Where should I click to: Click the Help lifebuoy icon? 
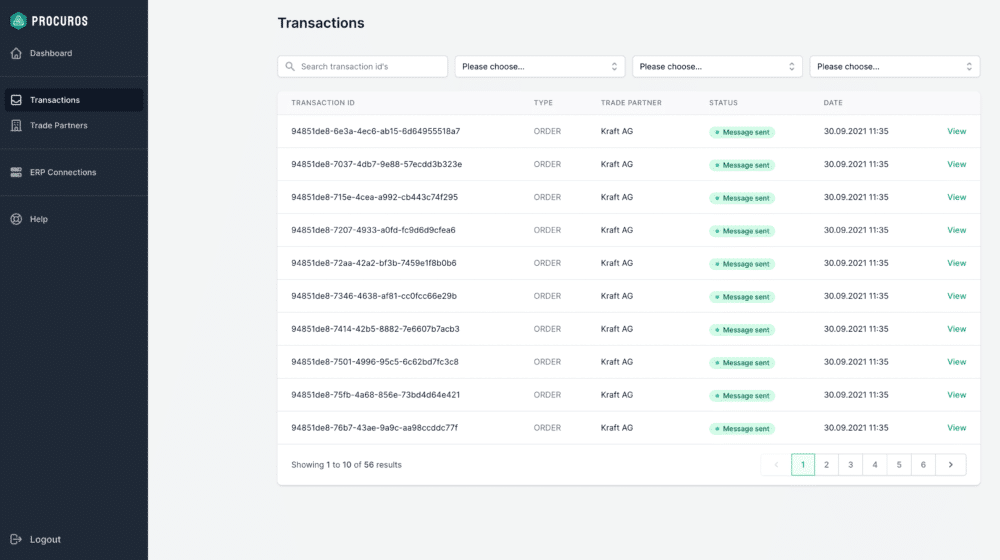tap(17, 219)
